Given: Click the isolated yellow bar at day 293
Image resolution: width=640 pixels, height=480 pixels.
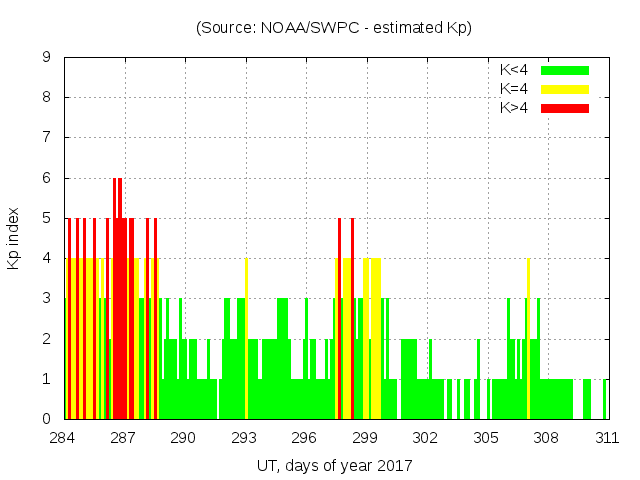Looking at the screenshot, I should coord(246,340).
